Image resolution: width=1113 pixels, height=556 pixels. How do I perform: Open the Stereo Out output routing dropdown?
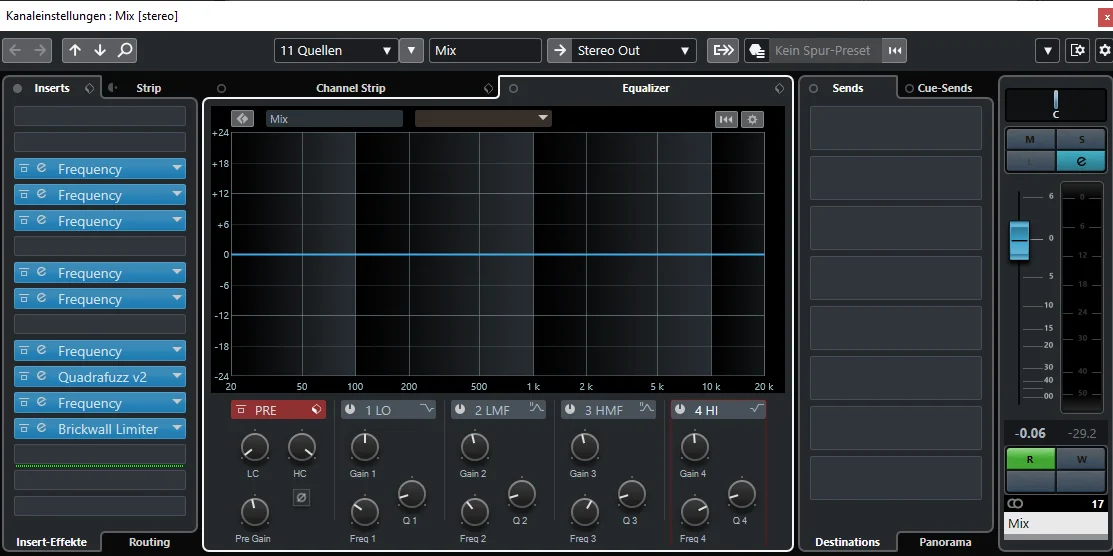[633, 50]
